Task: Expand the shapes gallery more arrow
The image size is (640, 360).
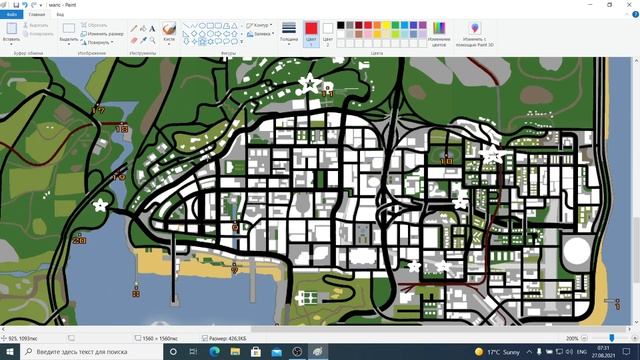Action: click(x=242, y=42)
